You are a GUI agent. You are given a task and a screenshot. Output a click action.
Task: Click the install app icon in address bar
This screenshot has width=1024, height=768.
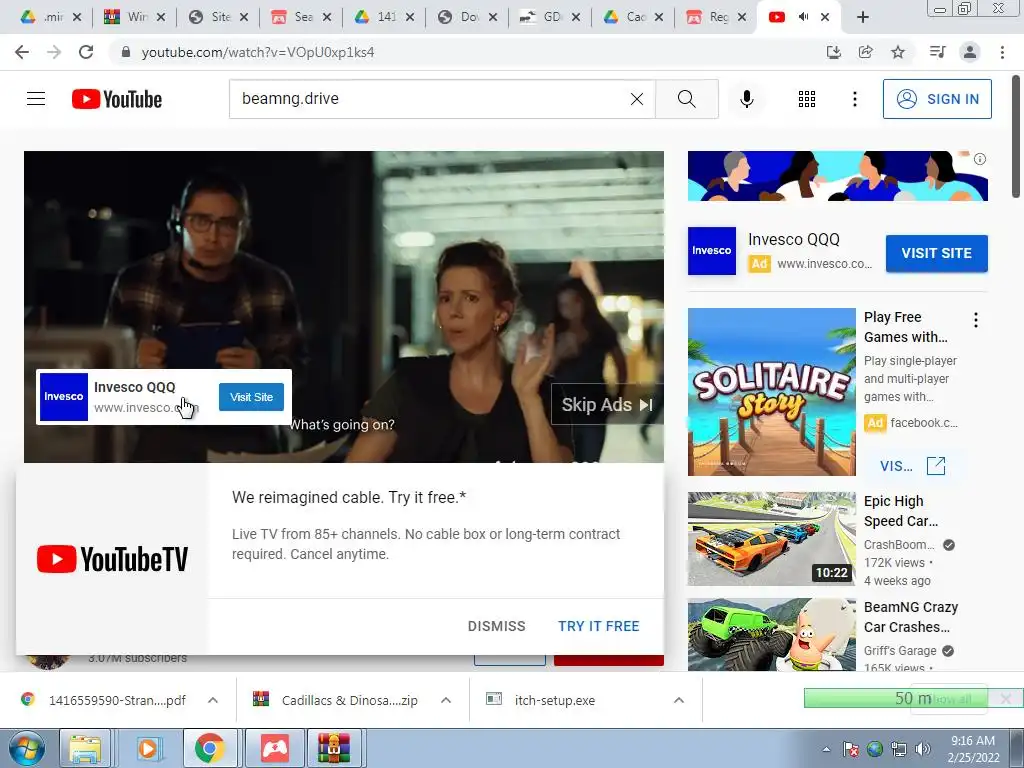pyautogui.click(x=833, y=52)
